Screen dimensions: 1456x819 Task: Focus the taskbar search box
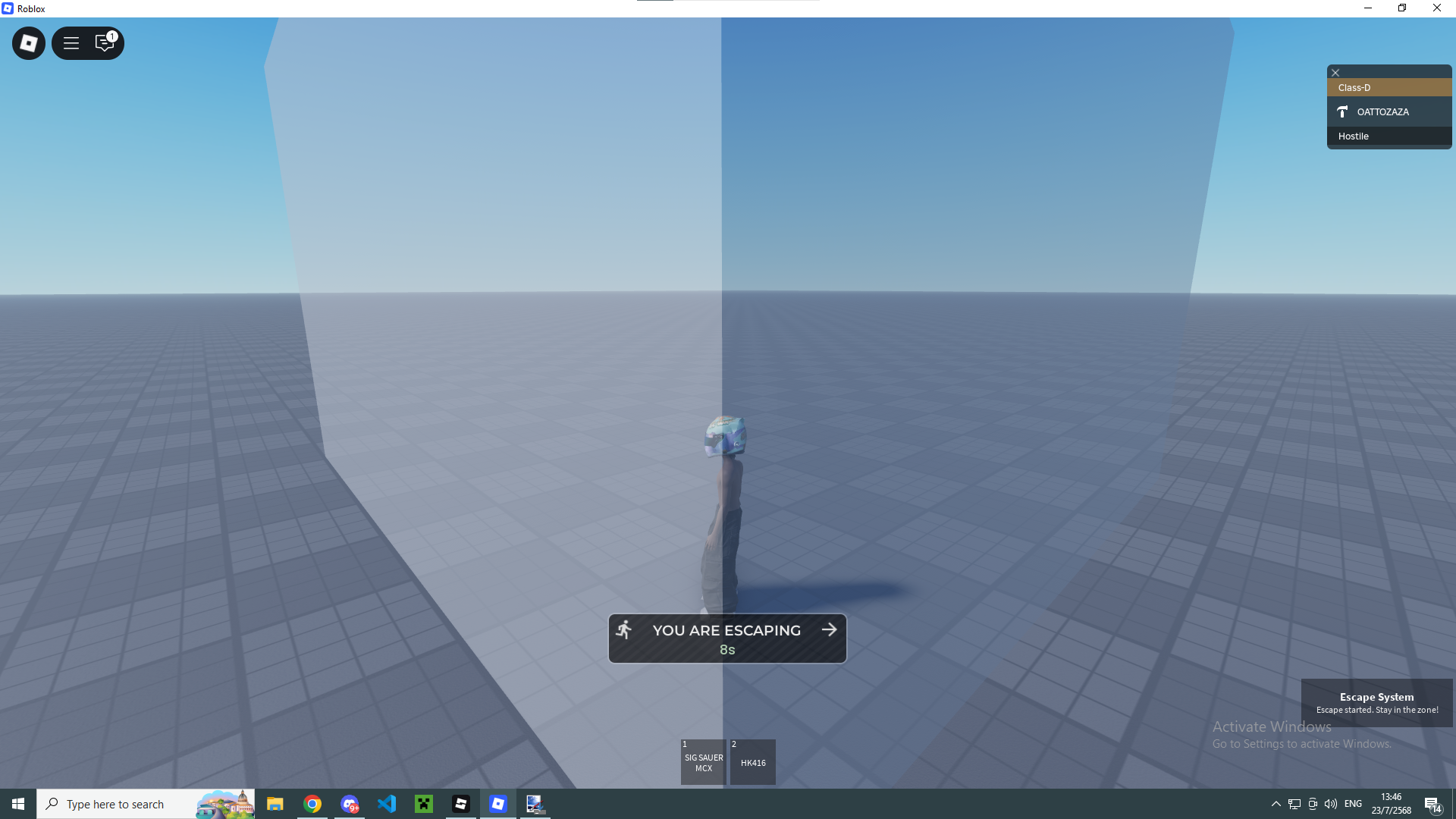146,804
